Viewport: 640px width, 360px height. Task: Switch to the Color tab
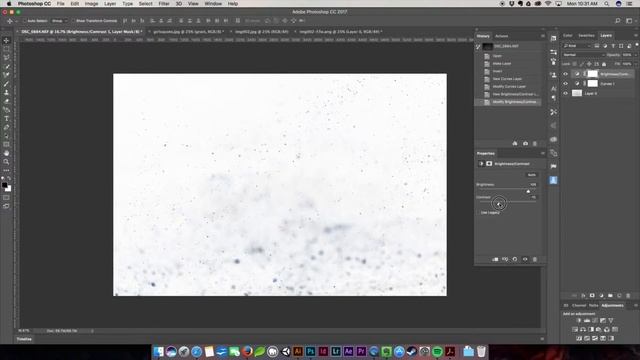pyautogui.click(x=568, y=36)
